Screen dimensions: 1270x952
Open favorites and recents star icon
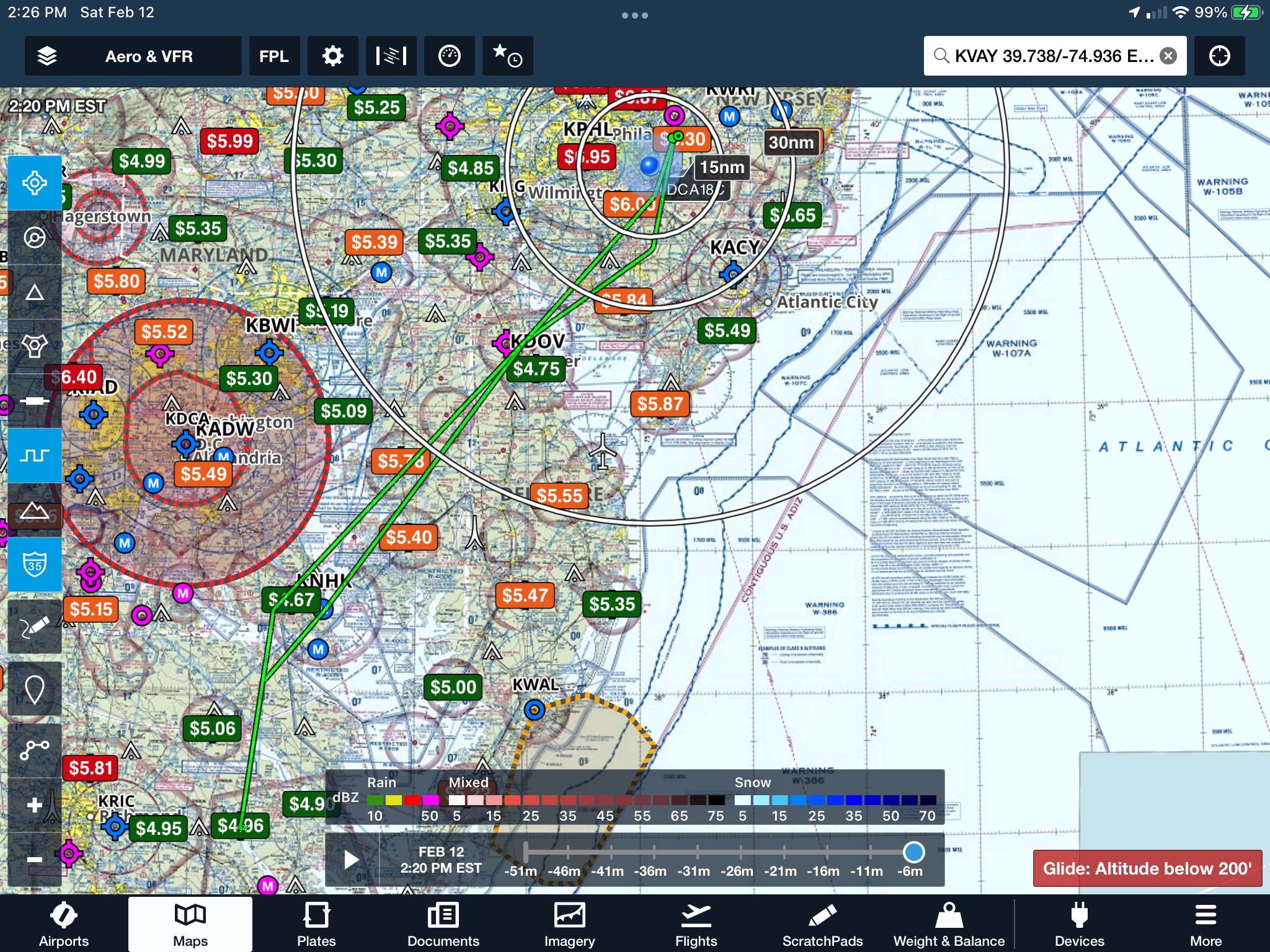(x=507, y=56)
